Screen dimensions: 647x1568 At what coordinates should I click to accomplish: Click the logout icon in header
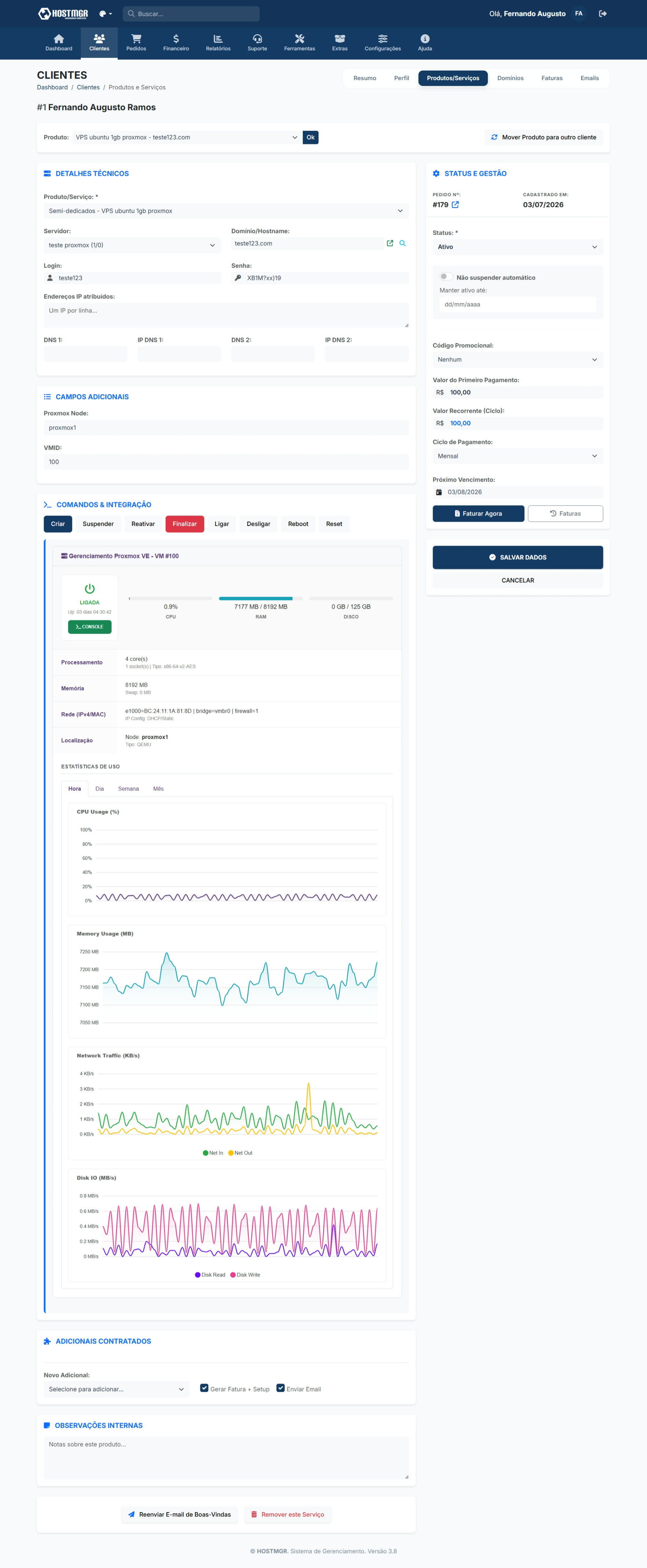tap(603, 13)
